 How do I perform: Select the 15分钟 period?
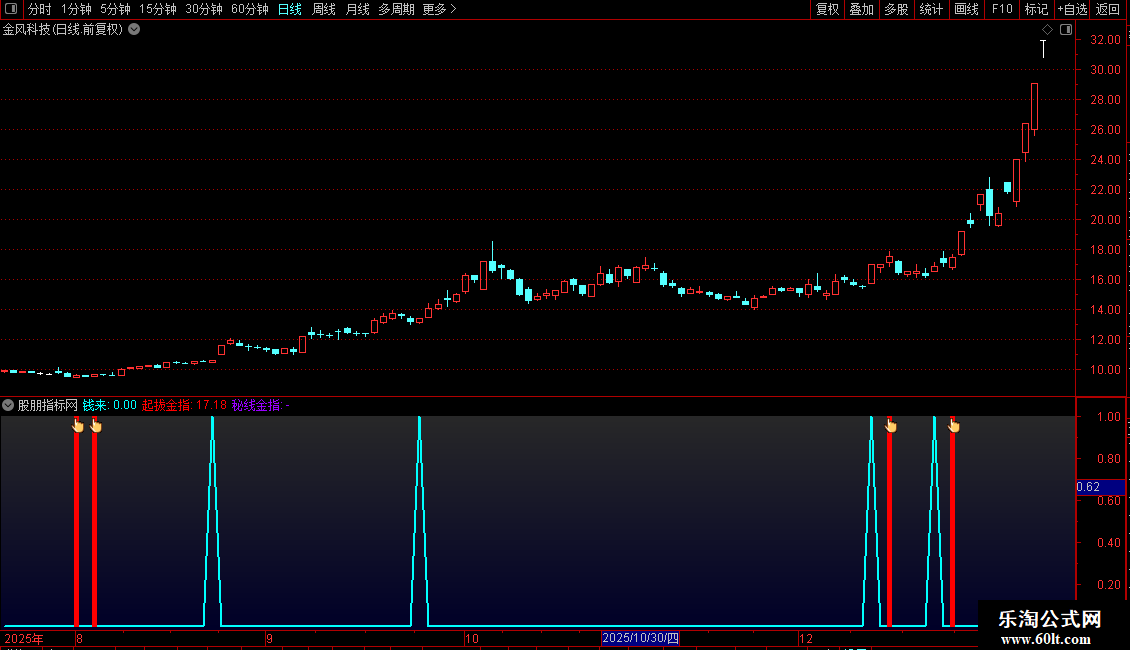coord(158,9)
